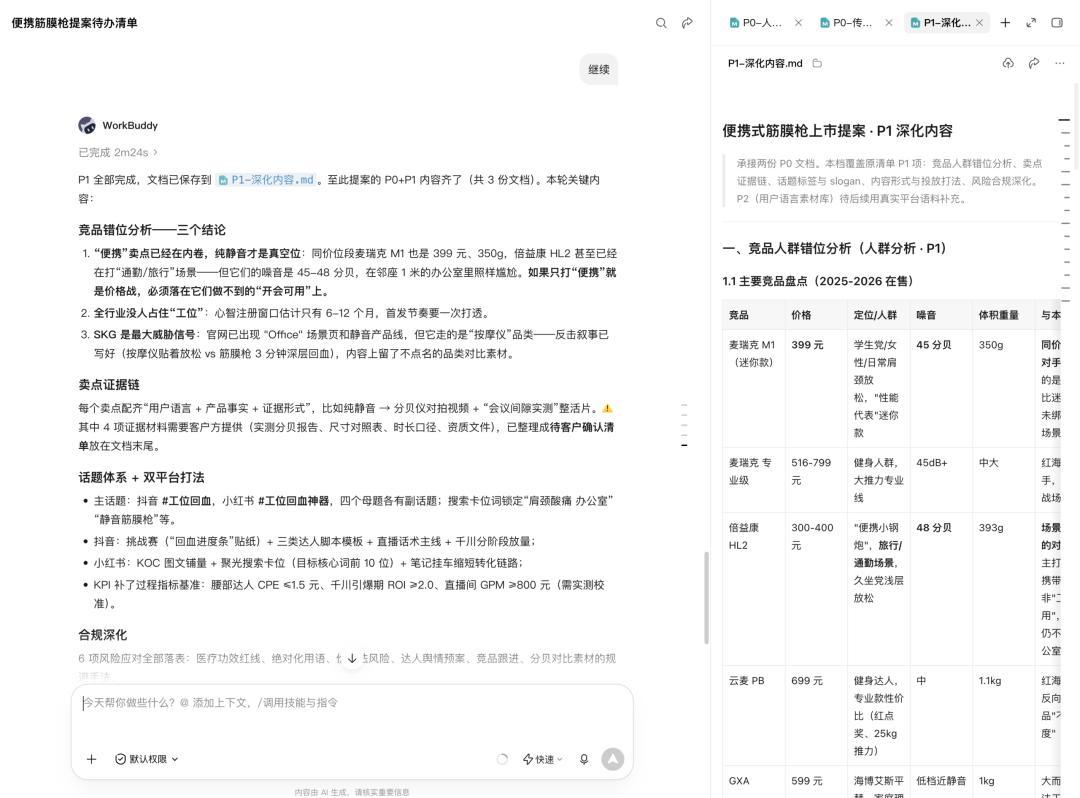Close the first P0-人... tab

click(798, 23)
